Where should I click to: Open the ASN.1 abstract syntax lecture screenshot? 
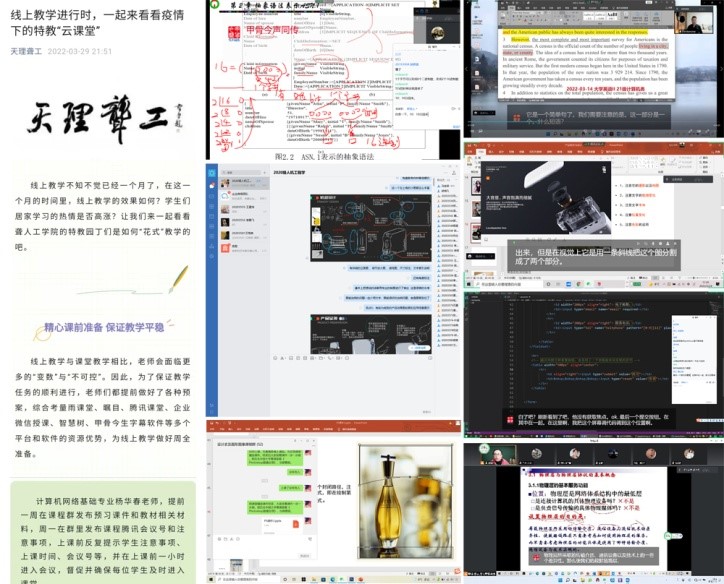pos(332,80)
